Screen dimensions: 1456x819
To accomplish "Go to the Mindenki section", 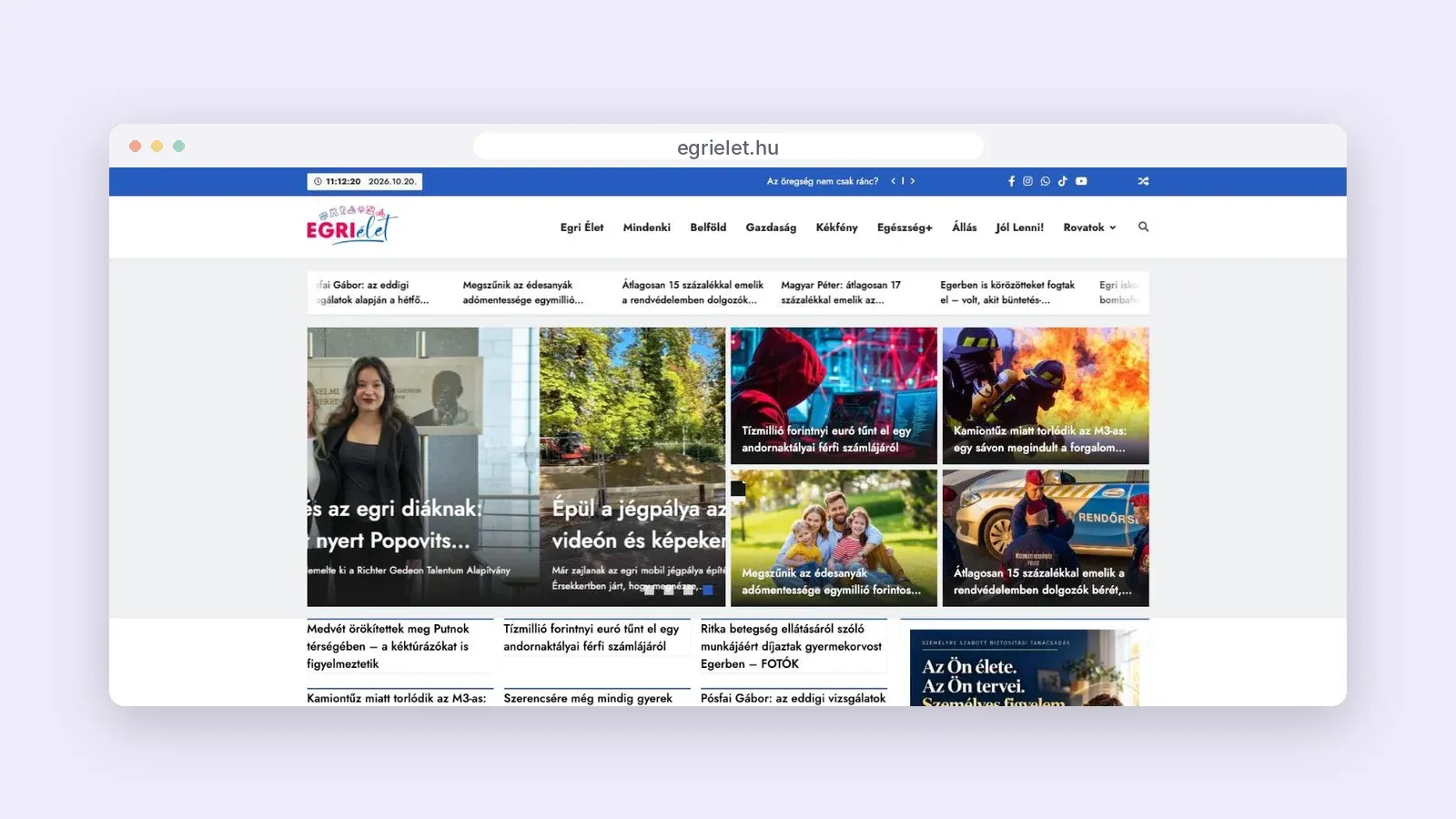I will click(647, 227).
